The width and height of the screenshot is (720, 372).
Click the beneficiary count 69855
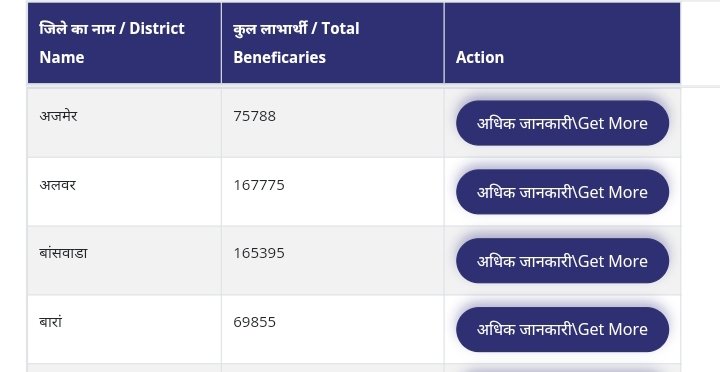254,322
